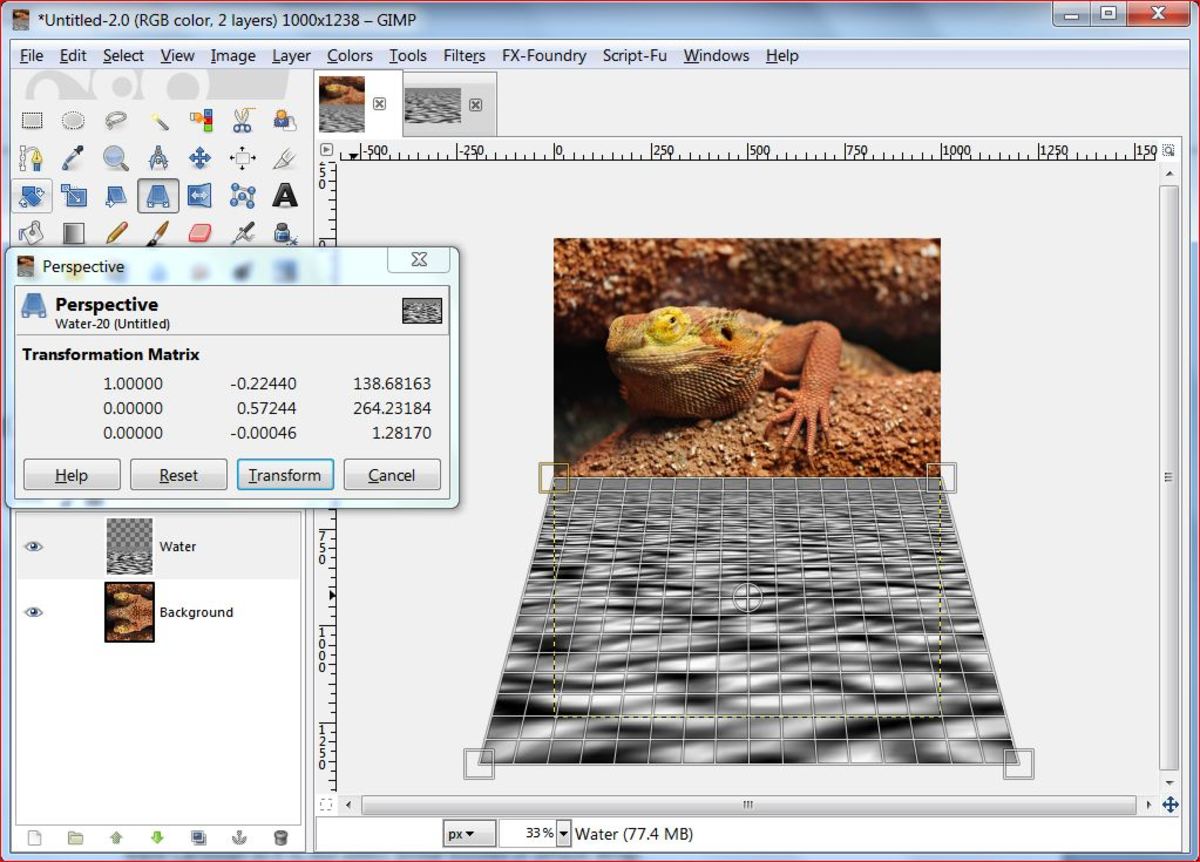Pick the Paths tool
The width and height of the screenshot is (1200, 862).
33,158
